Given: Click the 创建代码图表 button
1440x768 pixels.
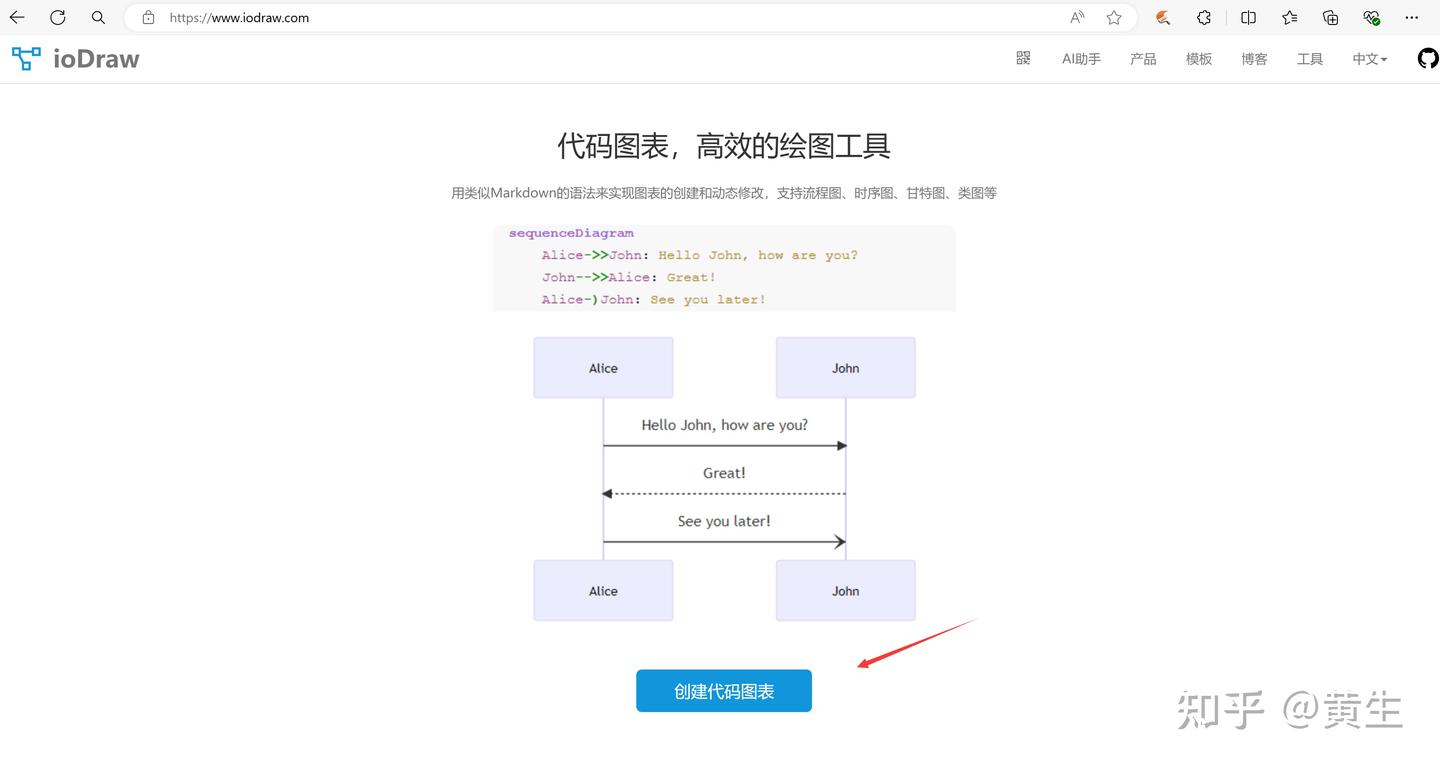Looking at the screenshot, I should 723,690.
